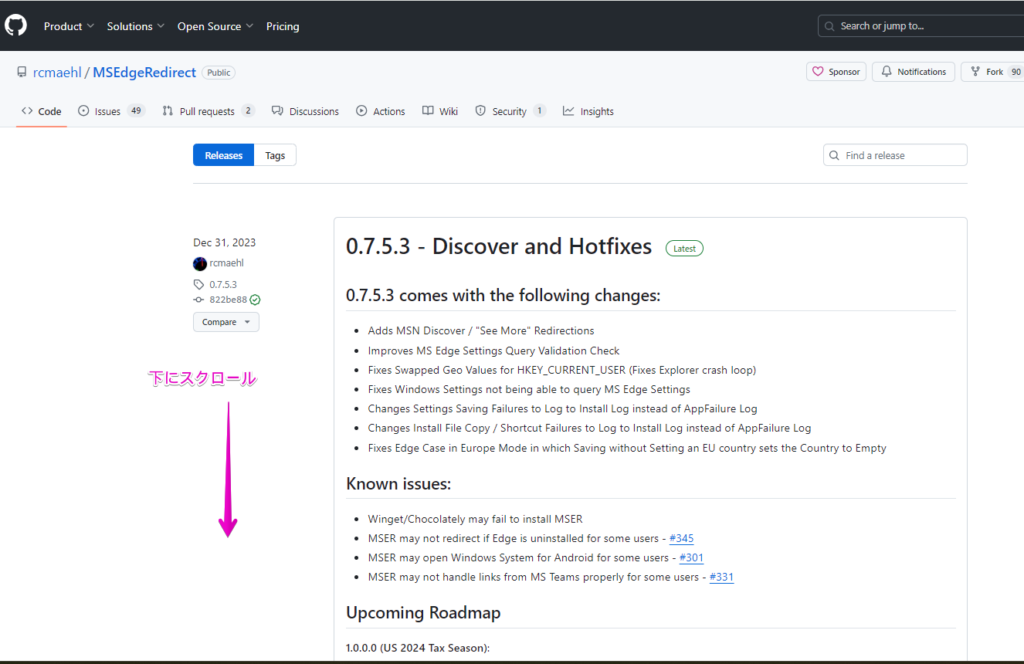Click the rcmaehl avatar image
Viewport: 1024px width, 664px height.
pos(200,264)
